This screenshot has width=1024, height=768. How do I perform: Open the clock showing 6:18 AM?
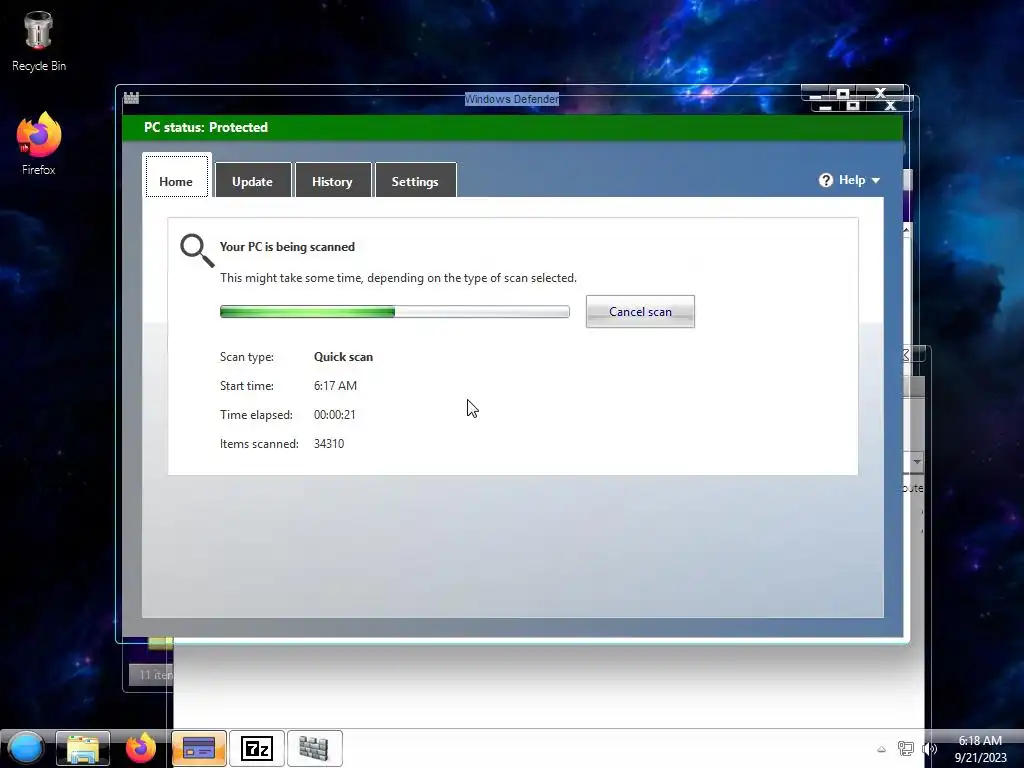coord(980,748)
